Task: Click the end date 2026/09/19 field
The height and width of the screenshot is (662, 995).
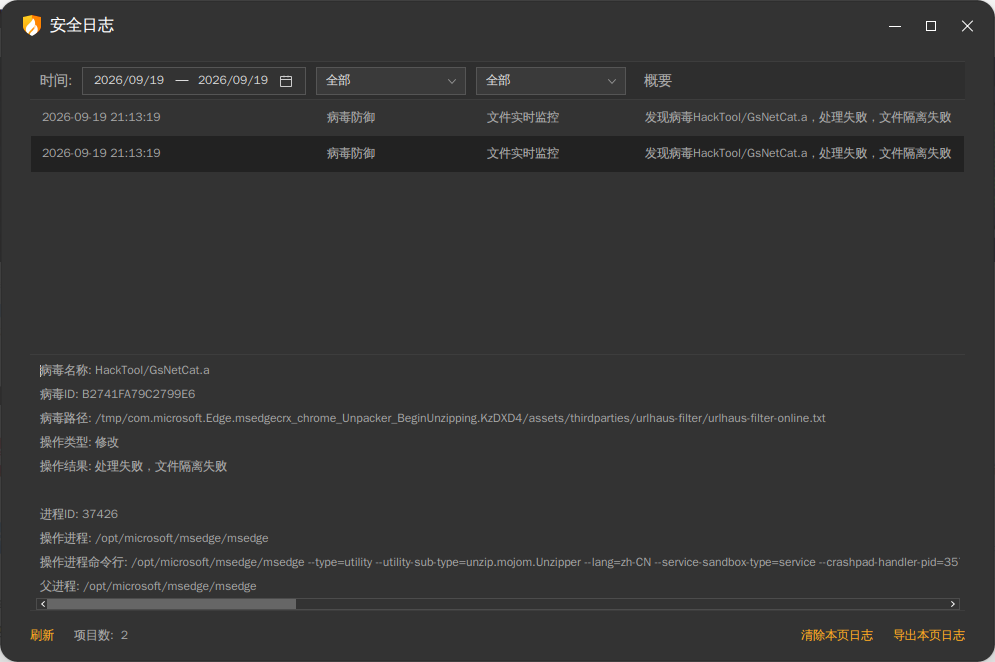Action: 233,80
